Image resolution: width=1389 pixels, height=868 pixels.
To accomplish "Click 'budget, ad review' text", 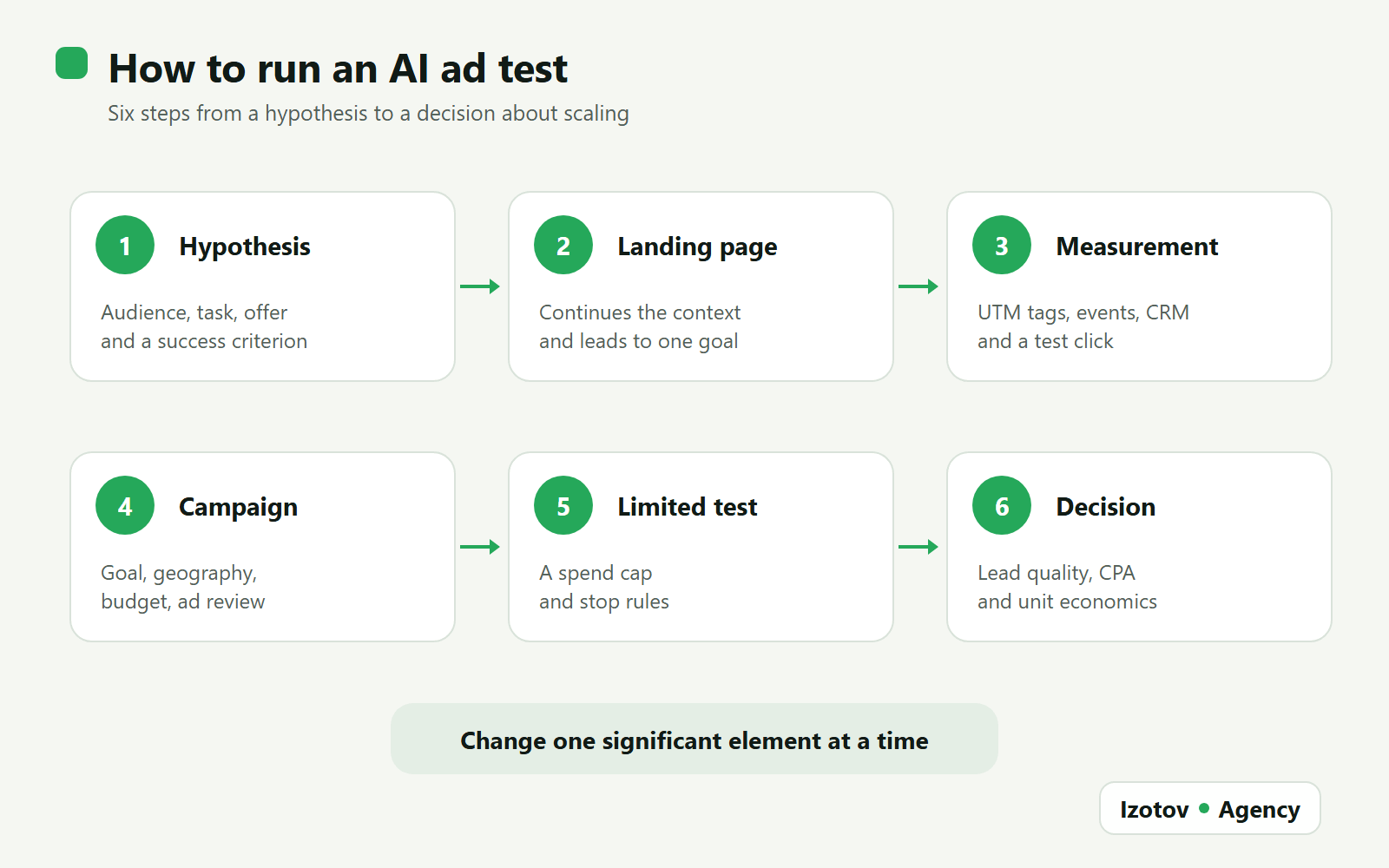I will click(182, 602).
